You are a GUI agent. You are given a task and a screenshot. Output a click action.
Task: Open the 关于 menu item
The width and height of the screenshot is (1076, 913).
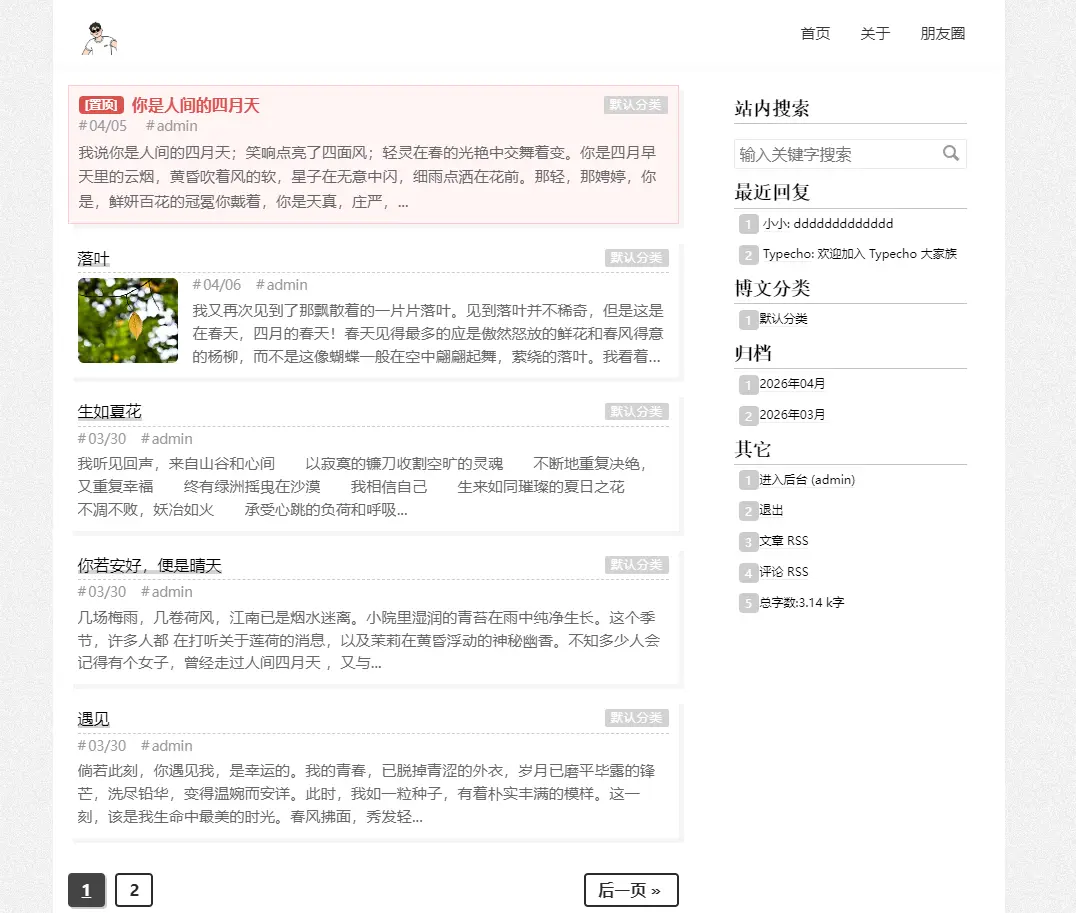[x=875, y=34]
